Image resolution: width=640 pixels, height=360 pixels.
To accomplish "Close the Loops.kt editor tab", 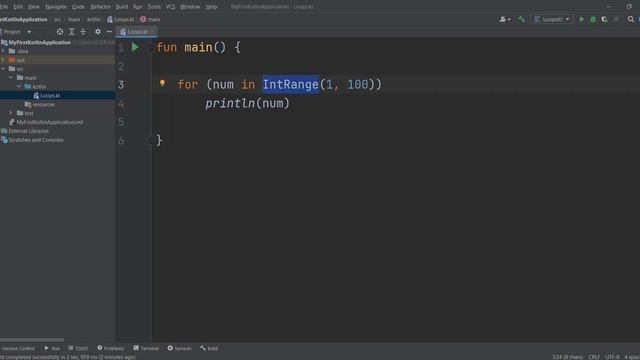I will [153, 32].
